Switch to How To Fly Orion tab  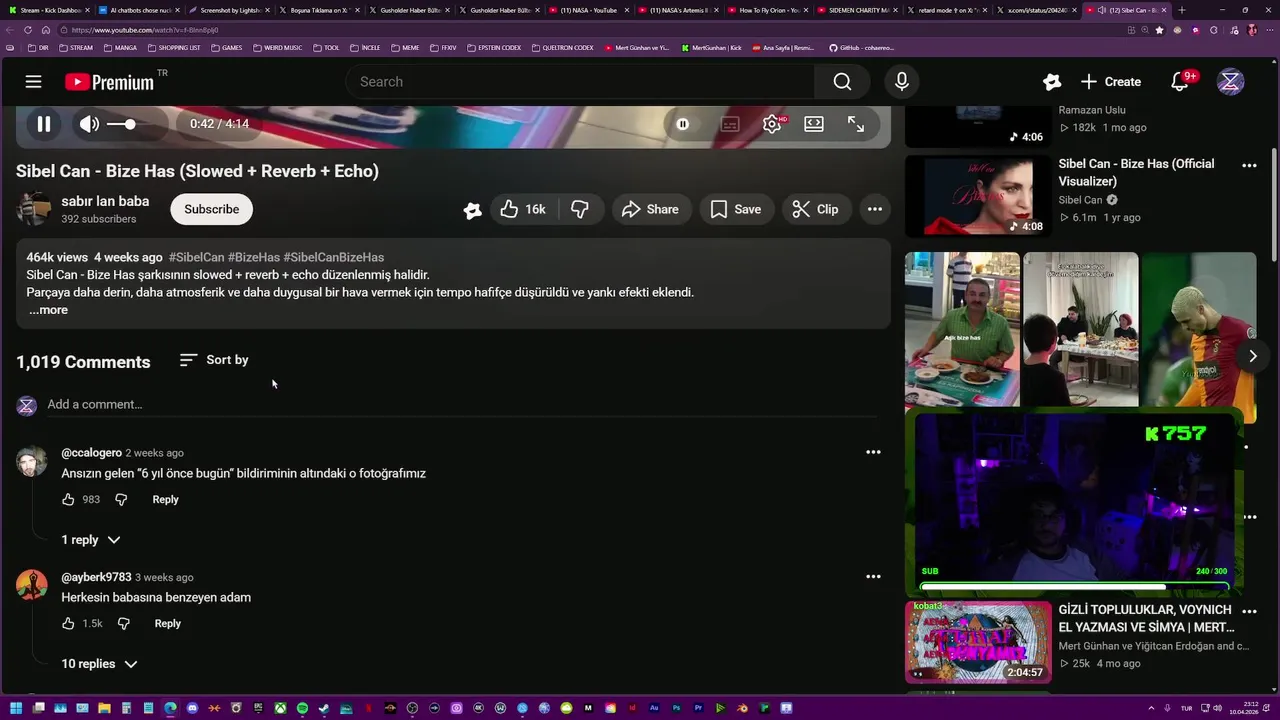pos(768,10)
